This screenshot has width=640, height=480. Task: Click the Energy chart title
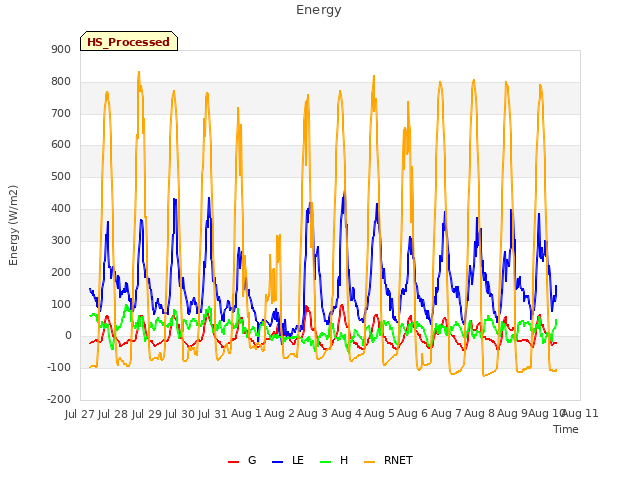tap(319, 10)
